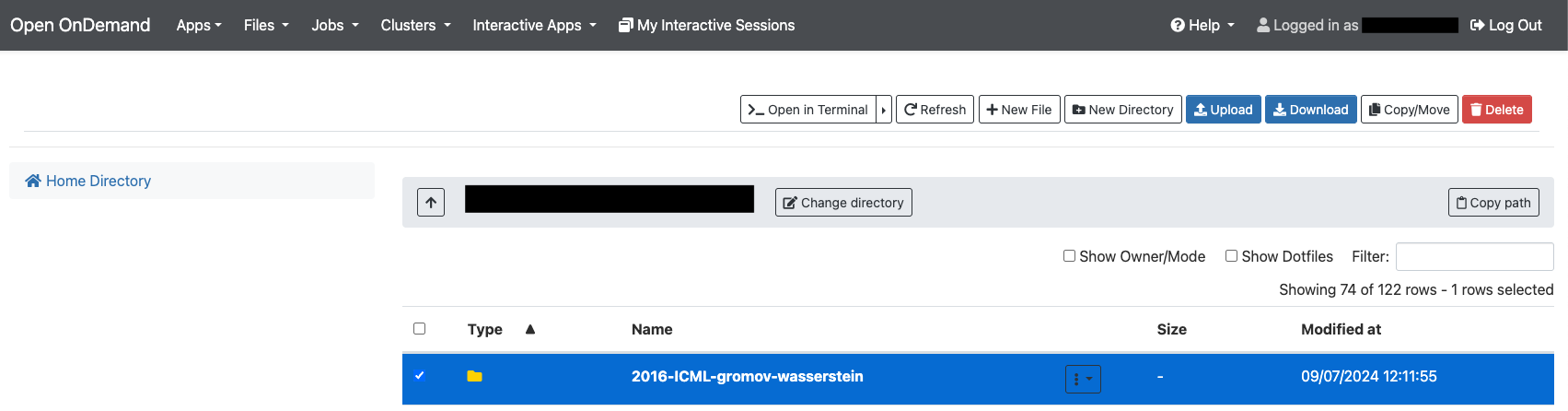Click the Upload button
The height and width of the screenshot is (411, 1568).
[1223, 110]
